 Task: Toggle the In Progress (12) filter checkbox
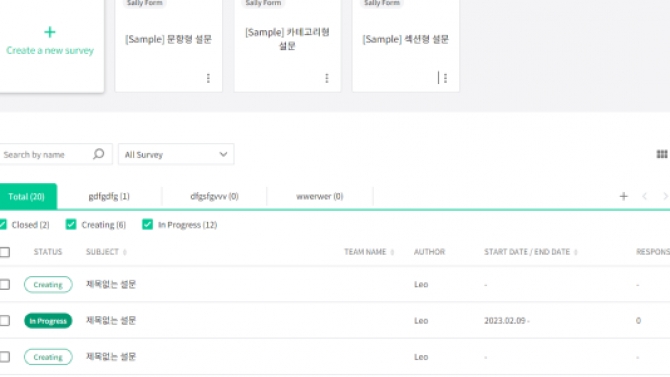coord(147,224)
